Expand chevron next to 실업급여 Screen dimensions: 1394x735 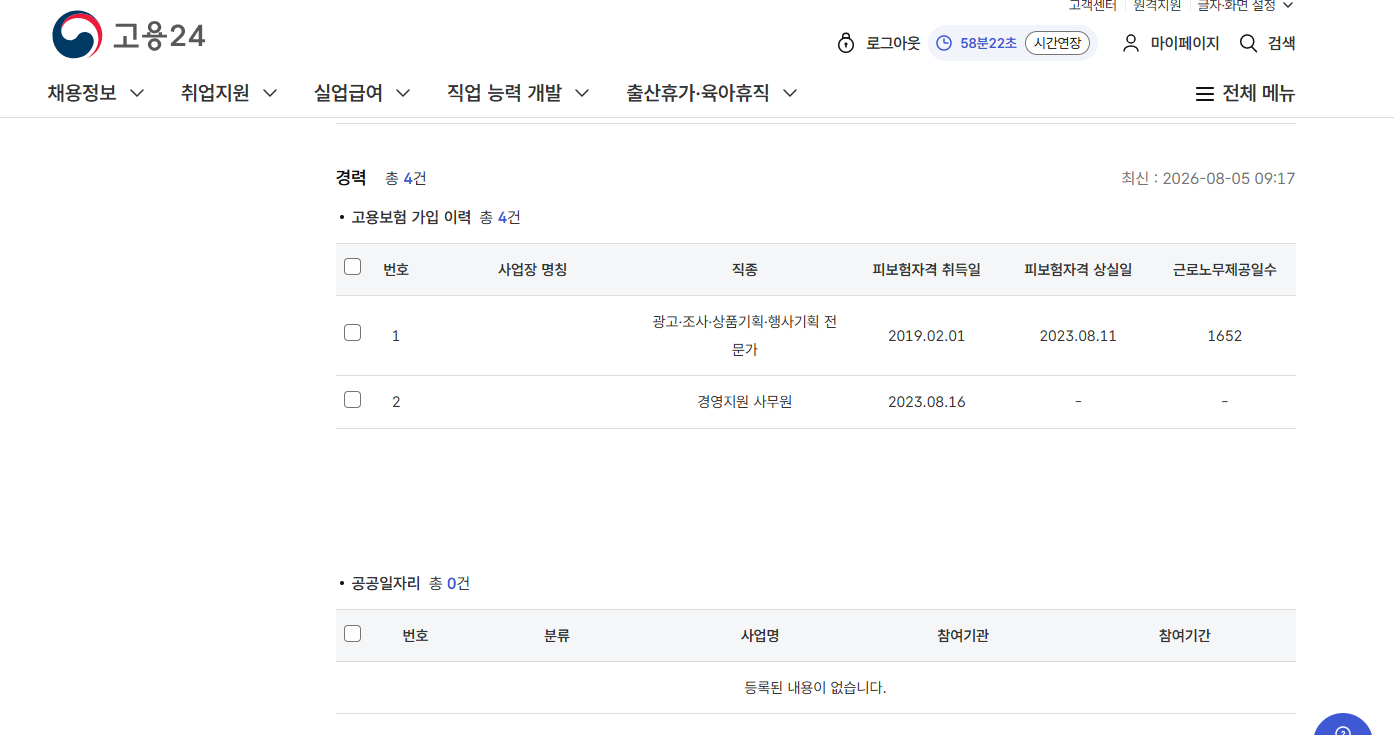[x=403, y=93]
